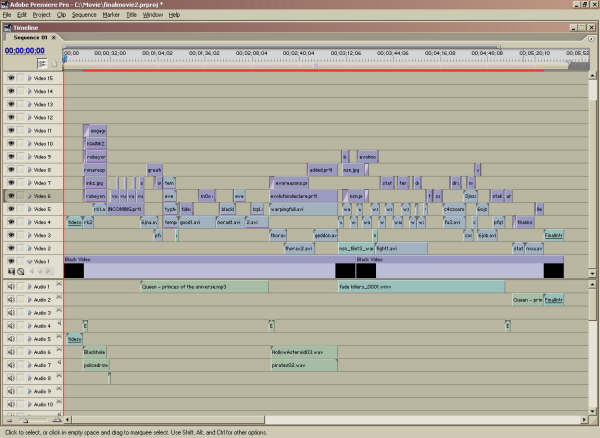
Task: Click the Set Unnumbered Marker icon
Action: [54, 64]
